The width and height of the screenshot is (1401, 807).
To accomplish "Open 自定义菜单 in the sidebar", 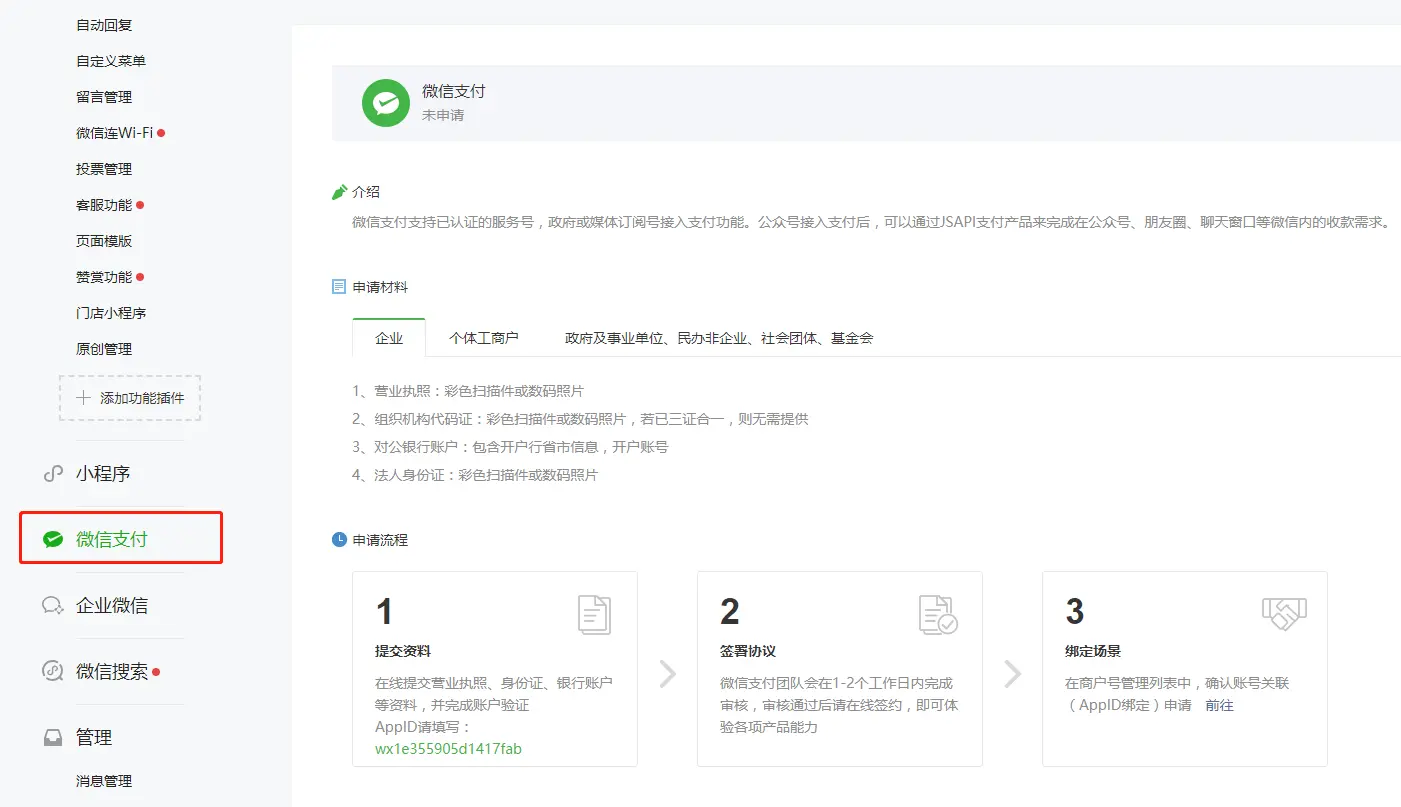I will (111, 61).
